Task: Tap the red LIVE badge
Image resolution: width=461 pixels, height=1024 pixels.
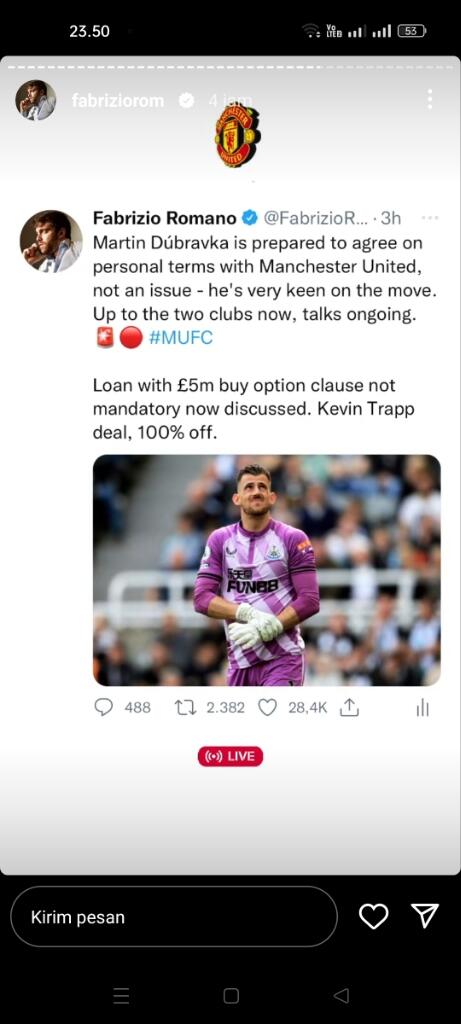Action: coord(230,756)
